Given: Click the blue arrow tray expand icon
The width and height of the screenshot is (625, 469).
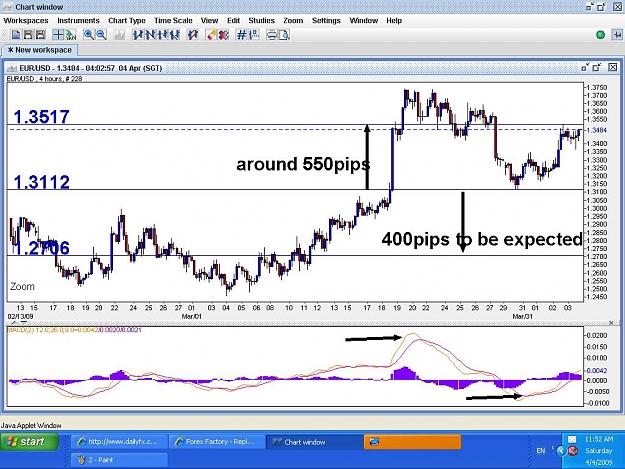Looking at the screenshot, I should point(561,451).
